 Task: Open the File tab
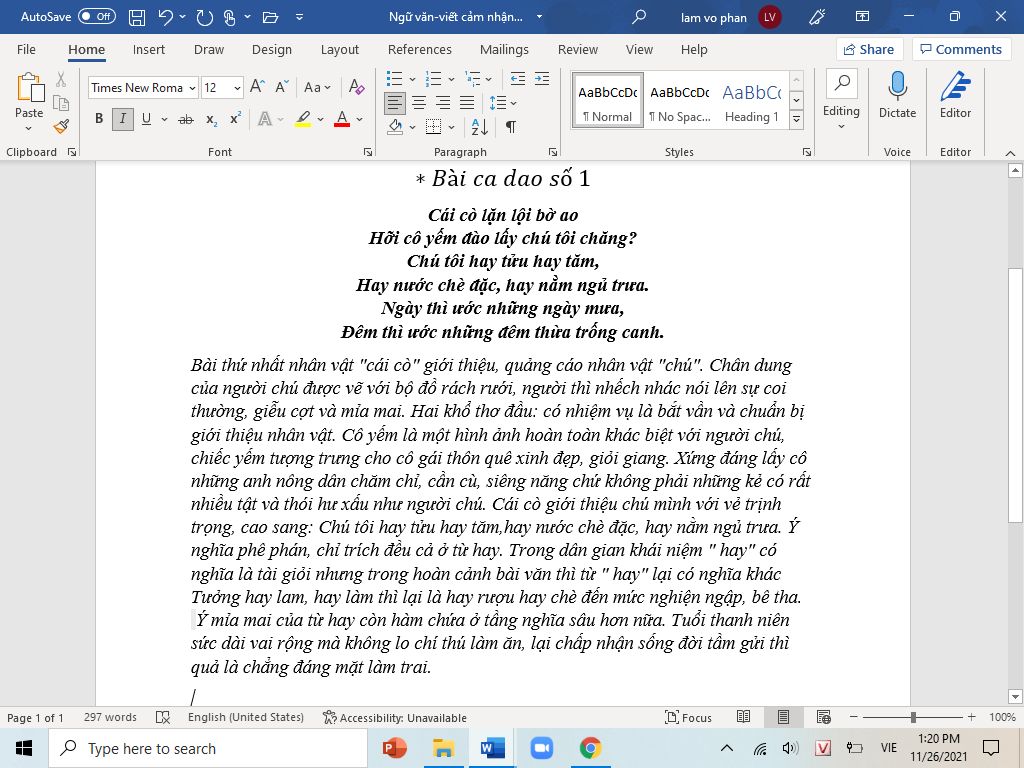26,50
